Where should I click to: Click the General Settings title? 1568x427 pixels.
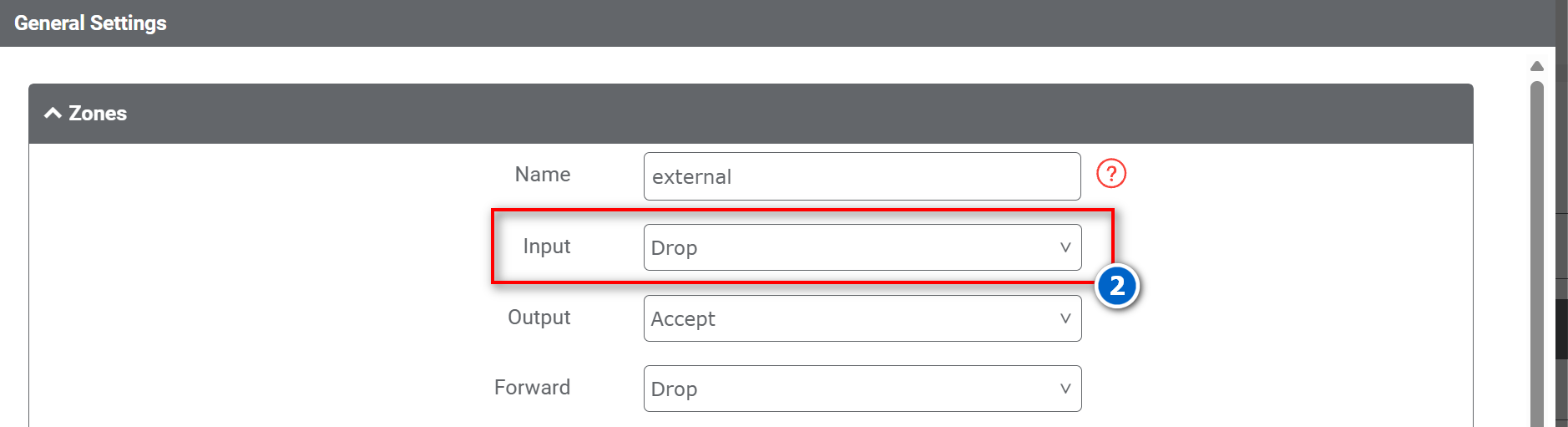[90, 23]
